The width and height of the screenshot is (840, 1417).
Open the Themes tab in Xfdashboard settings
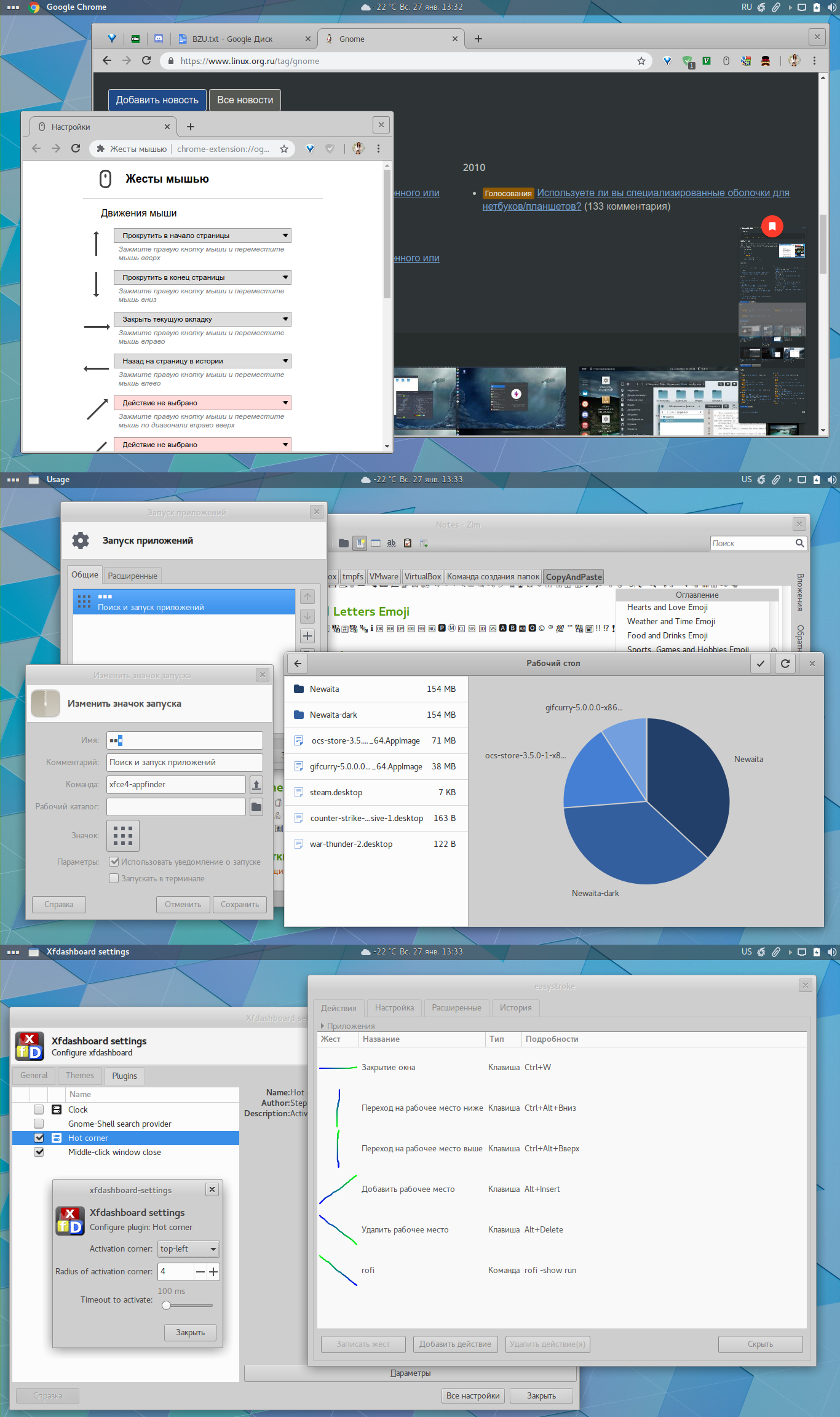80,1075
